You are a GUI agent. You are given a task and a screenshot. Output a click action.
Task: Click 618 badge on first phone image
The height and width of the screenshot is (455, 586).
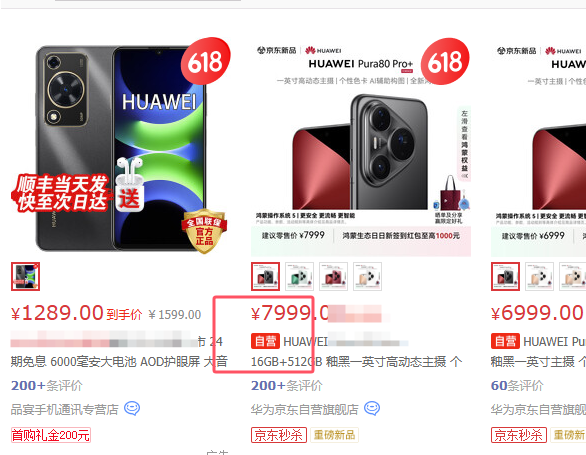(x=206, y=61)
